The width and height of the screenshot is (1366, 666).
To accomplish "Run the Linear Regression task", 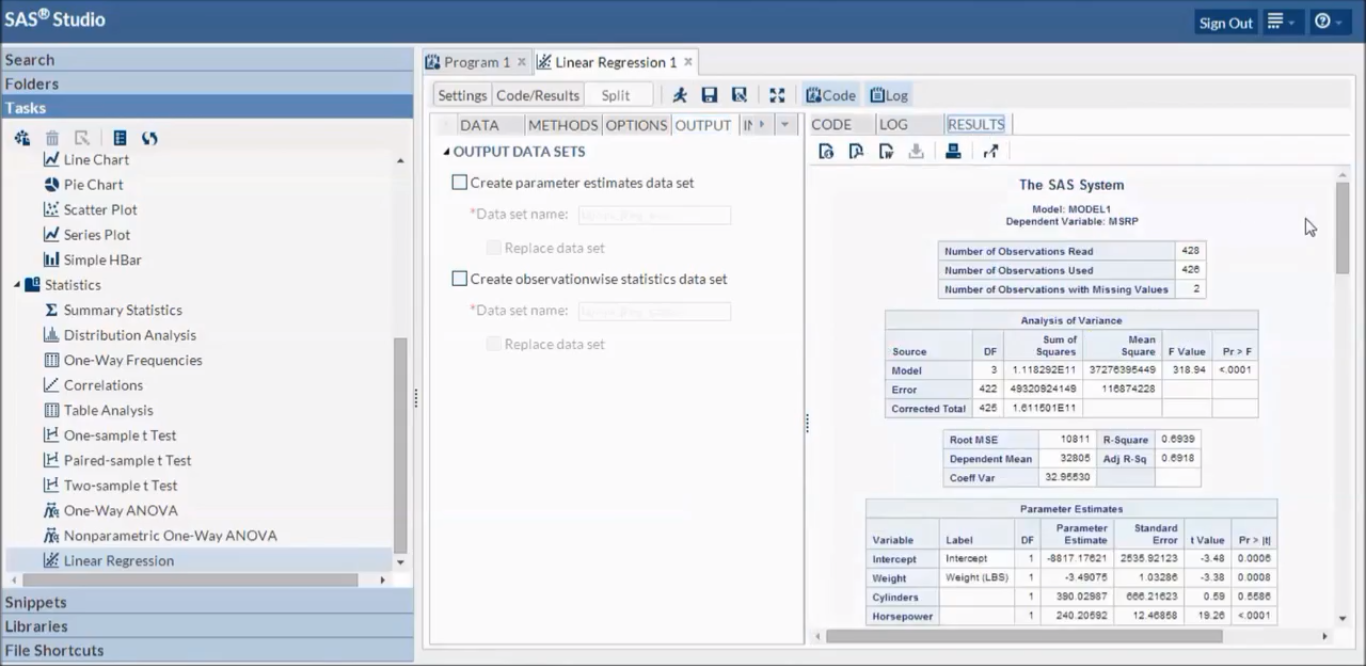I will pyautogui.click(x=680, y=95).
